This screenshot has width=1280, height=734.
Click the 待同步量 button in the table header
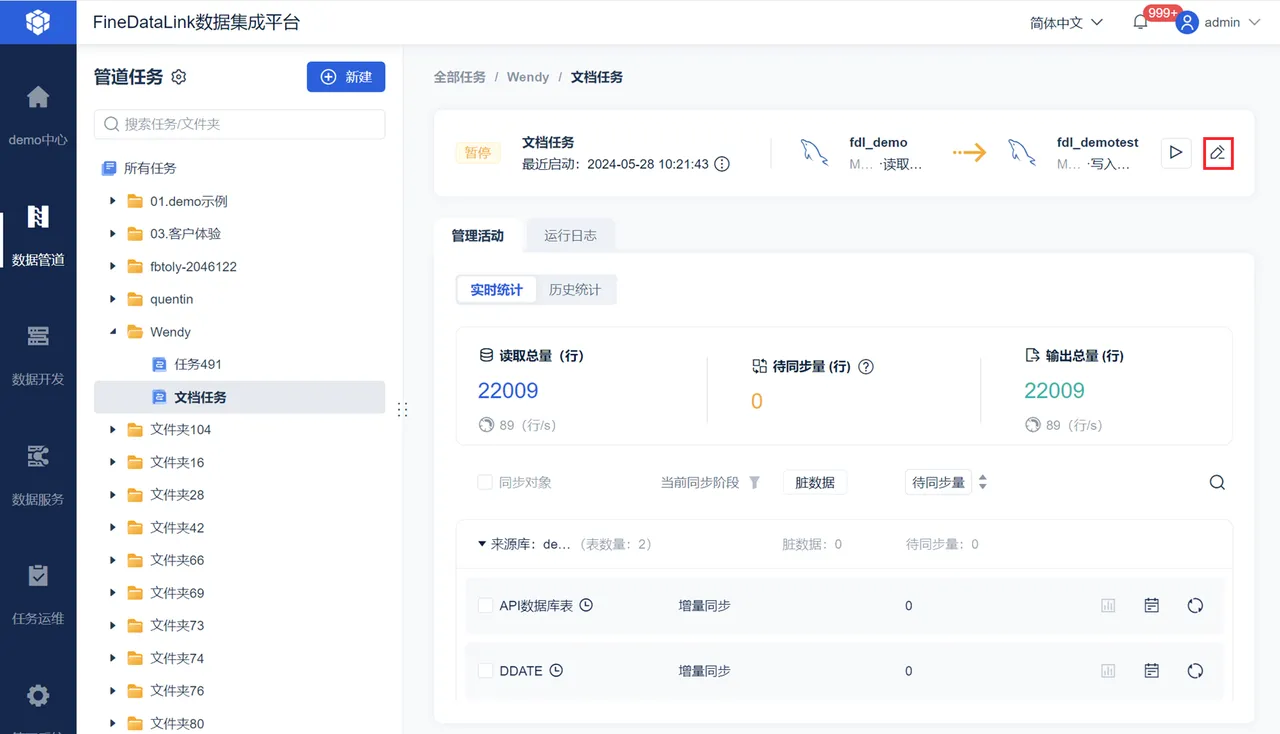(x=938, y=482)
